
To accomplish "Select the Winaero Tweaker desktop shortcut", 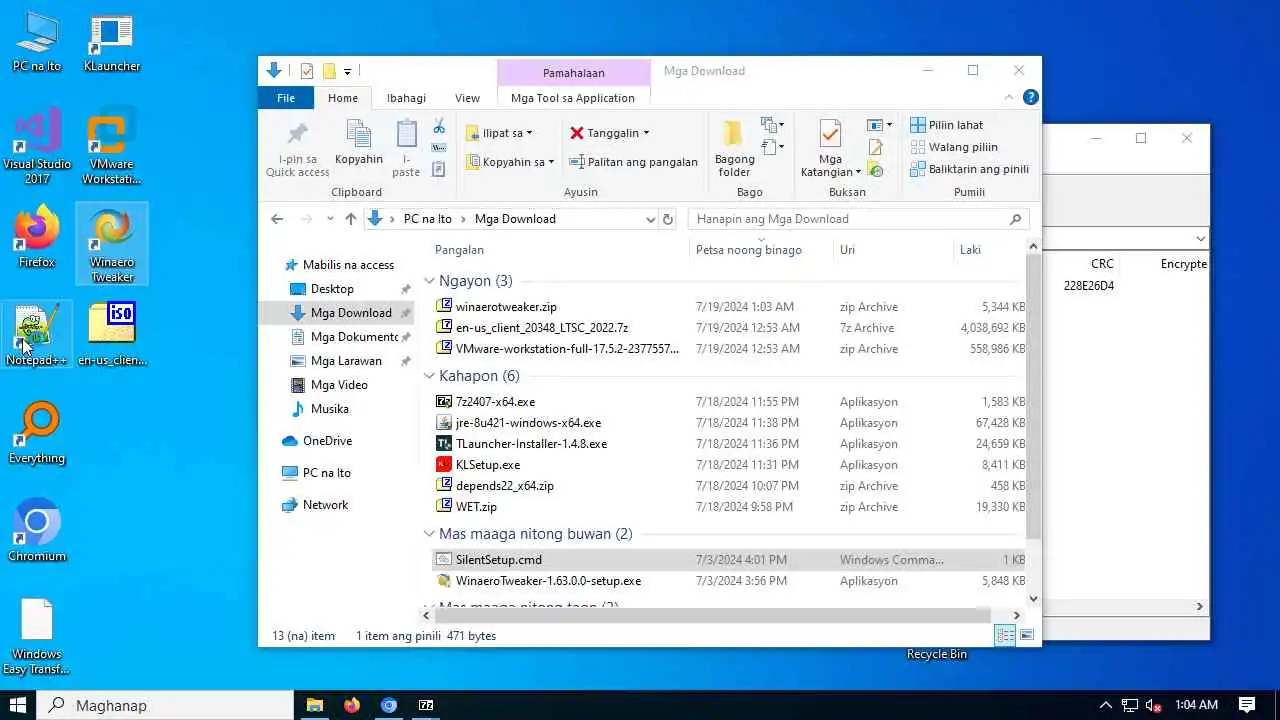I will coord(112,245).
